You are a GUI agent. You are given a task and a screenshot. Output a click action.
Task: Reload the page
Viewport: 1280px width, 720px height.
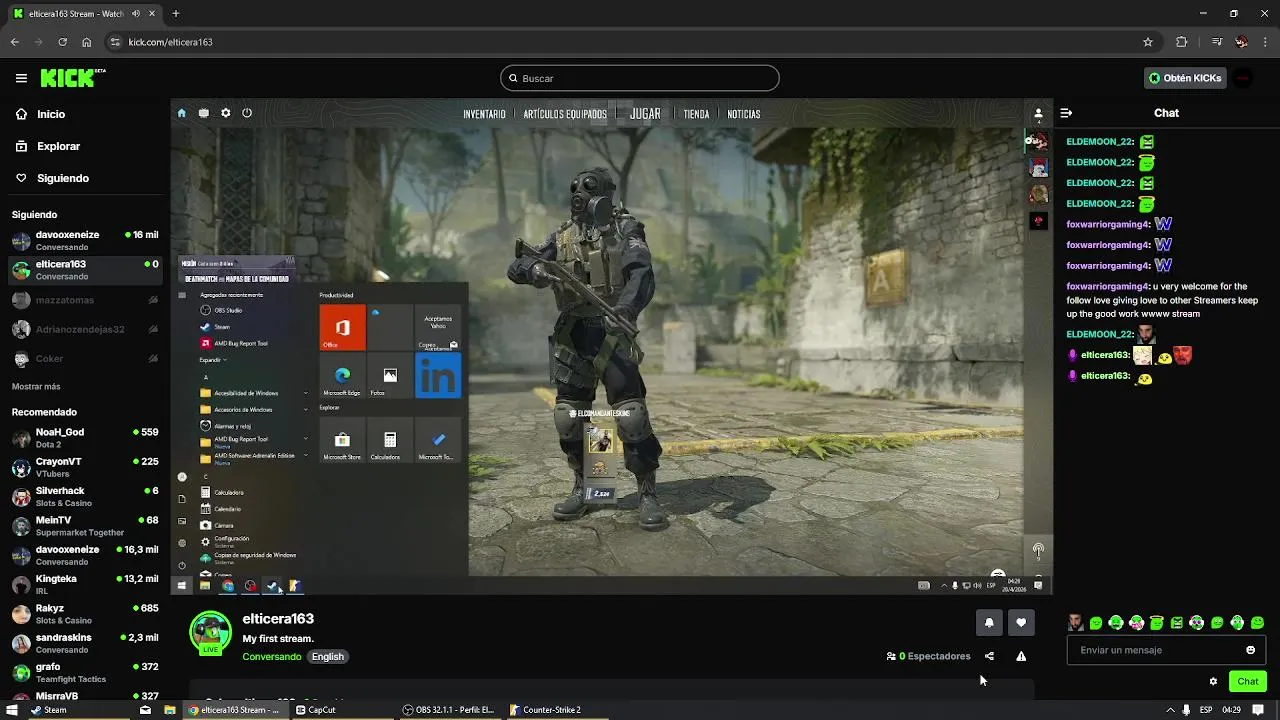click(62, 42)
